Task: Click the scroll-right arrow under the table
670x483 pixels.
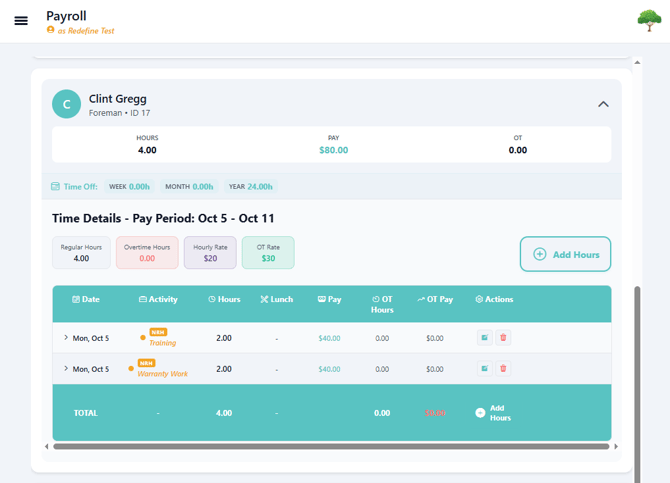Action: point(616,446)
